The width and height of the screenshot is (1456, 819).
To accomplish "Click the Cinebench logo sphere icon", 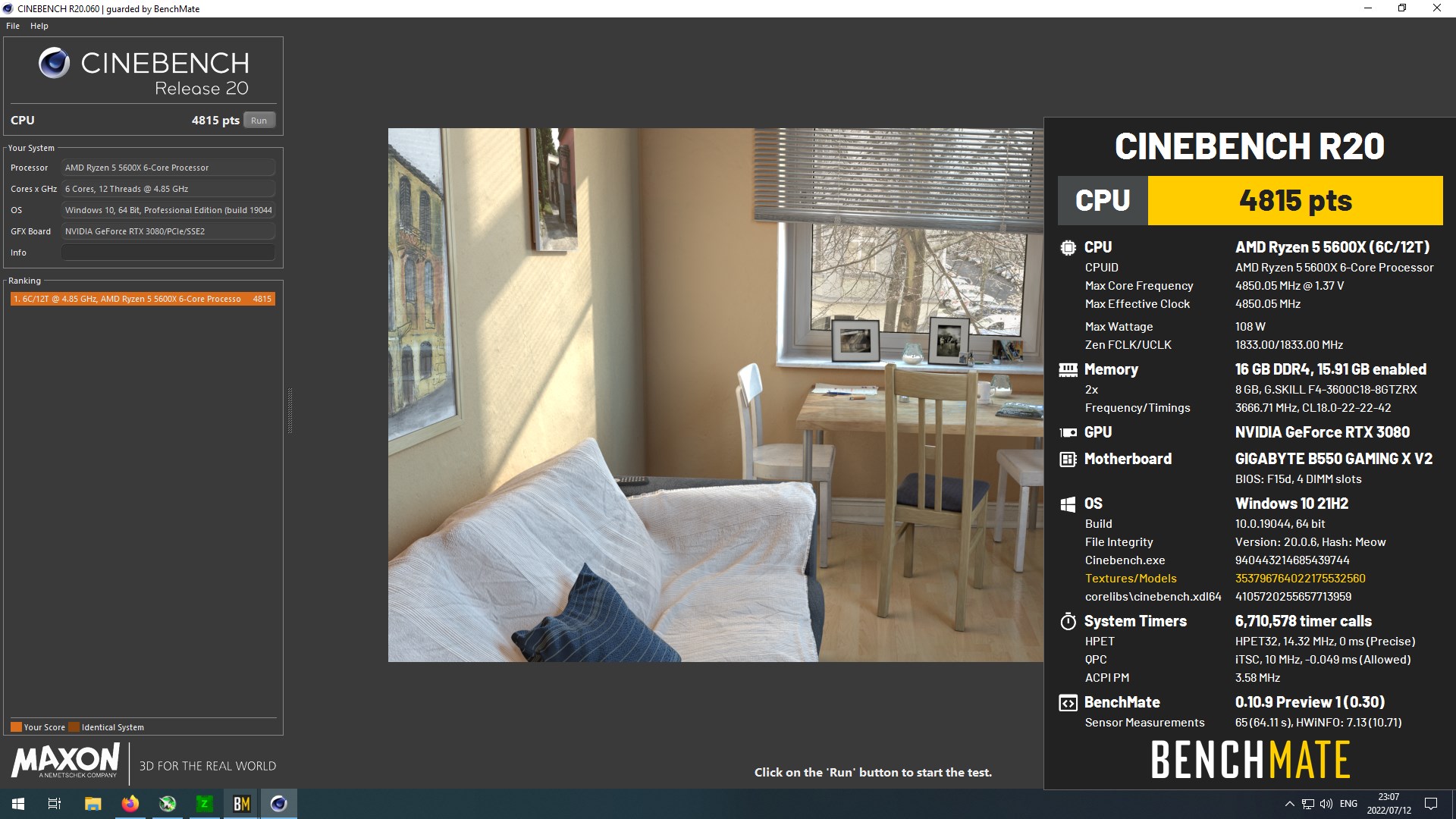I will tap(55, 63).
